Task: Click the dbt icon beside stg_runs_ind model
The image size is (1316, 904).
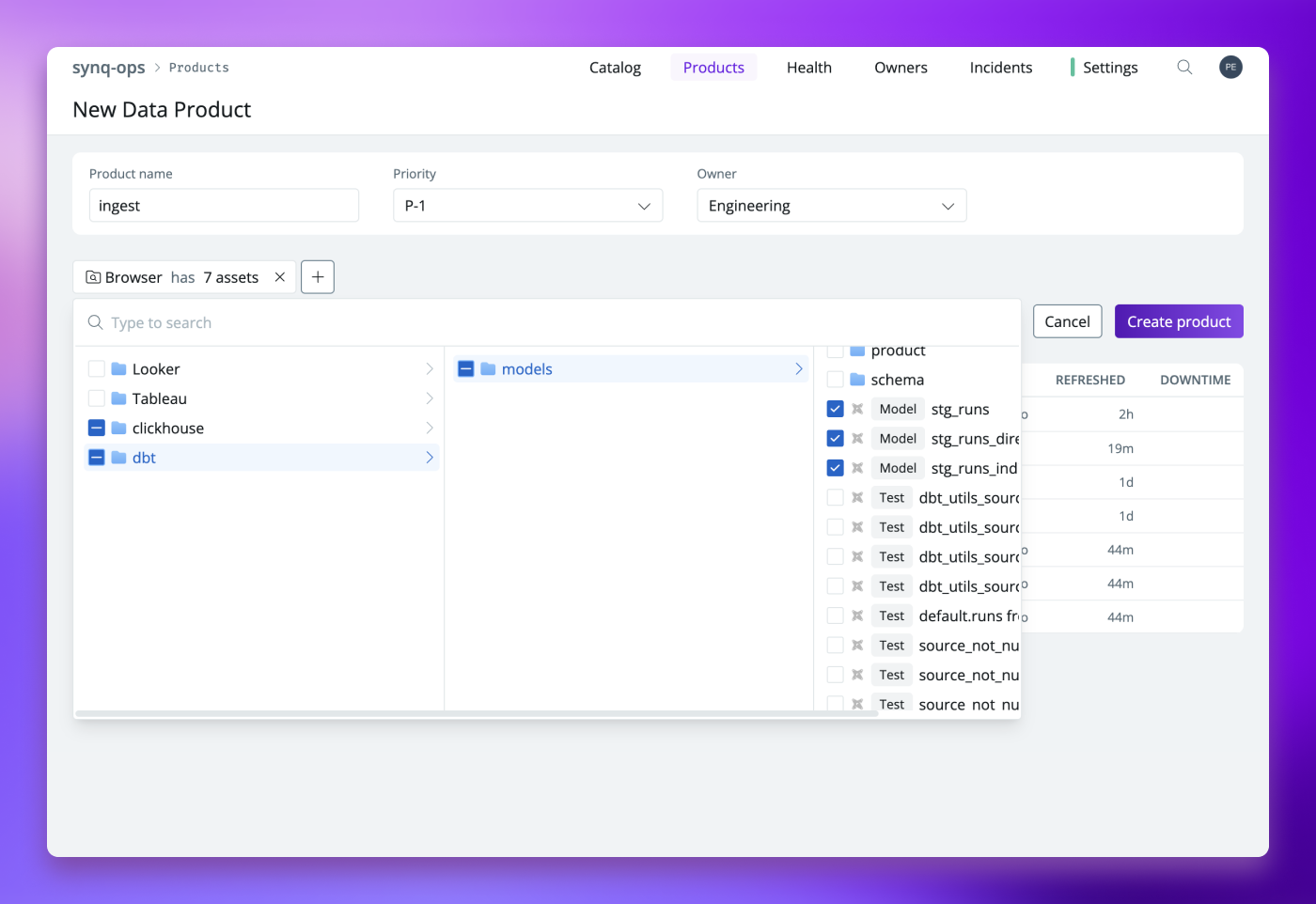Action: [857, 468]
